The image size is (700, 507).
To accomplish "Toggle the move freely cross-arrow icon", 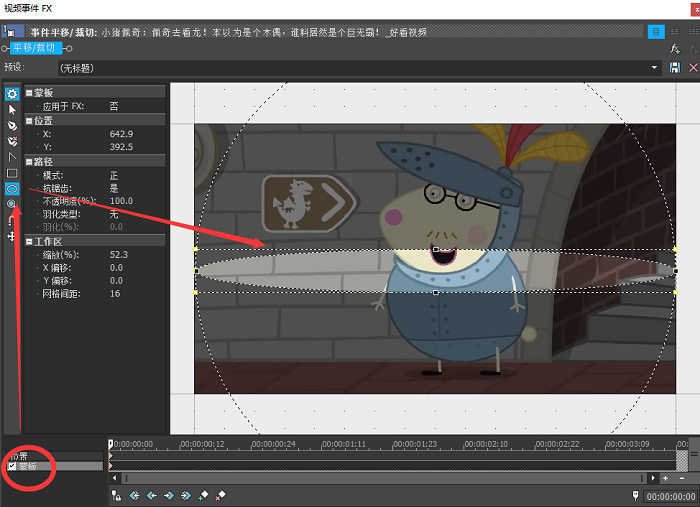I will [12, 236].
